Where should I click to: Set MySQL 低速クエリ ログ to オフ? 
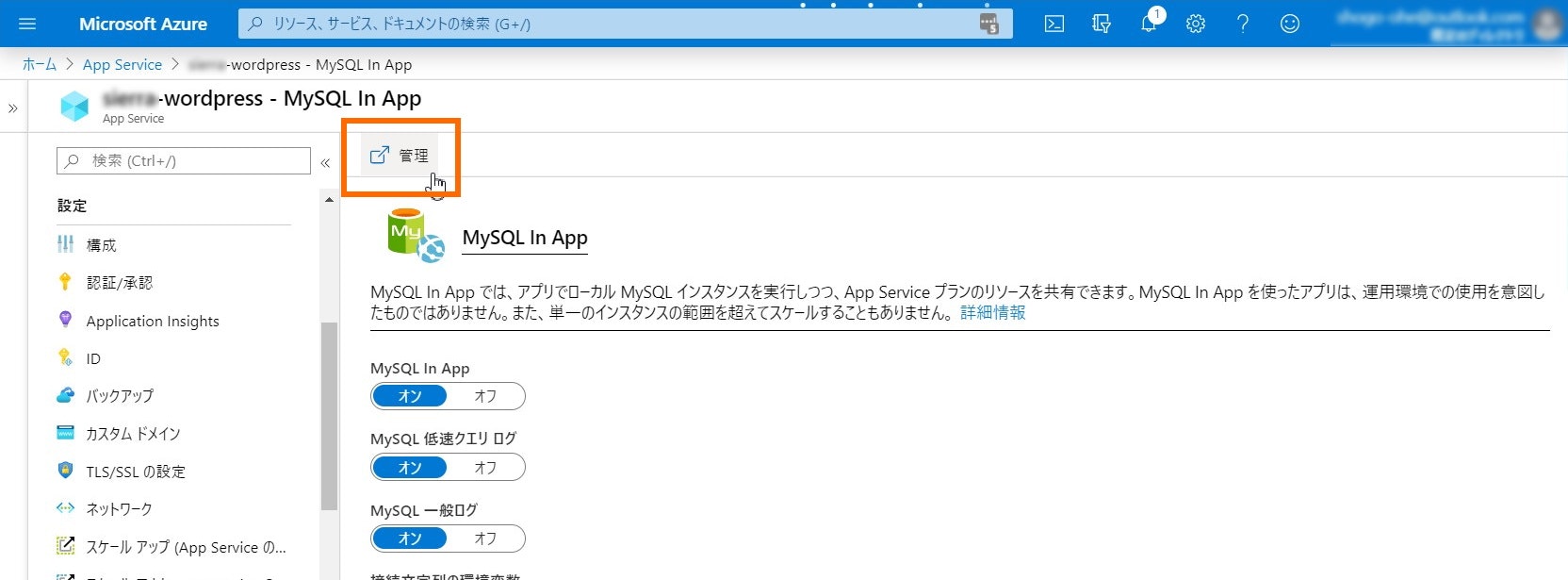[485, 468]
